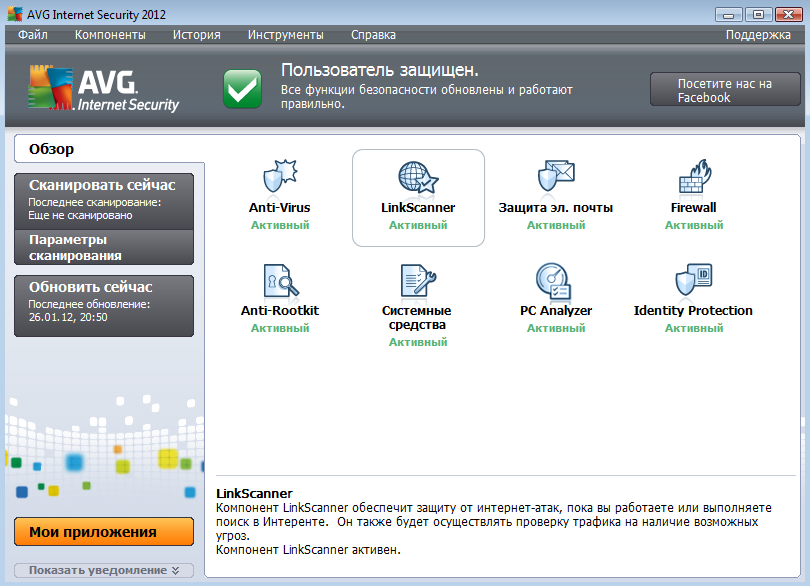This screenshot has width=810, height=586.
Task: Click the Anti-Rootkit label text
Action: [279, 310]
